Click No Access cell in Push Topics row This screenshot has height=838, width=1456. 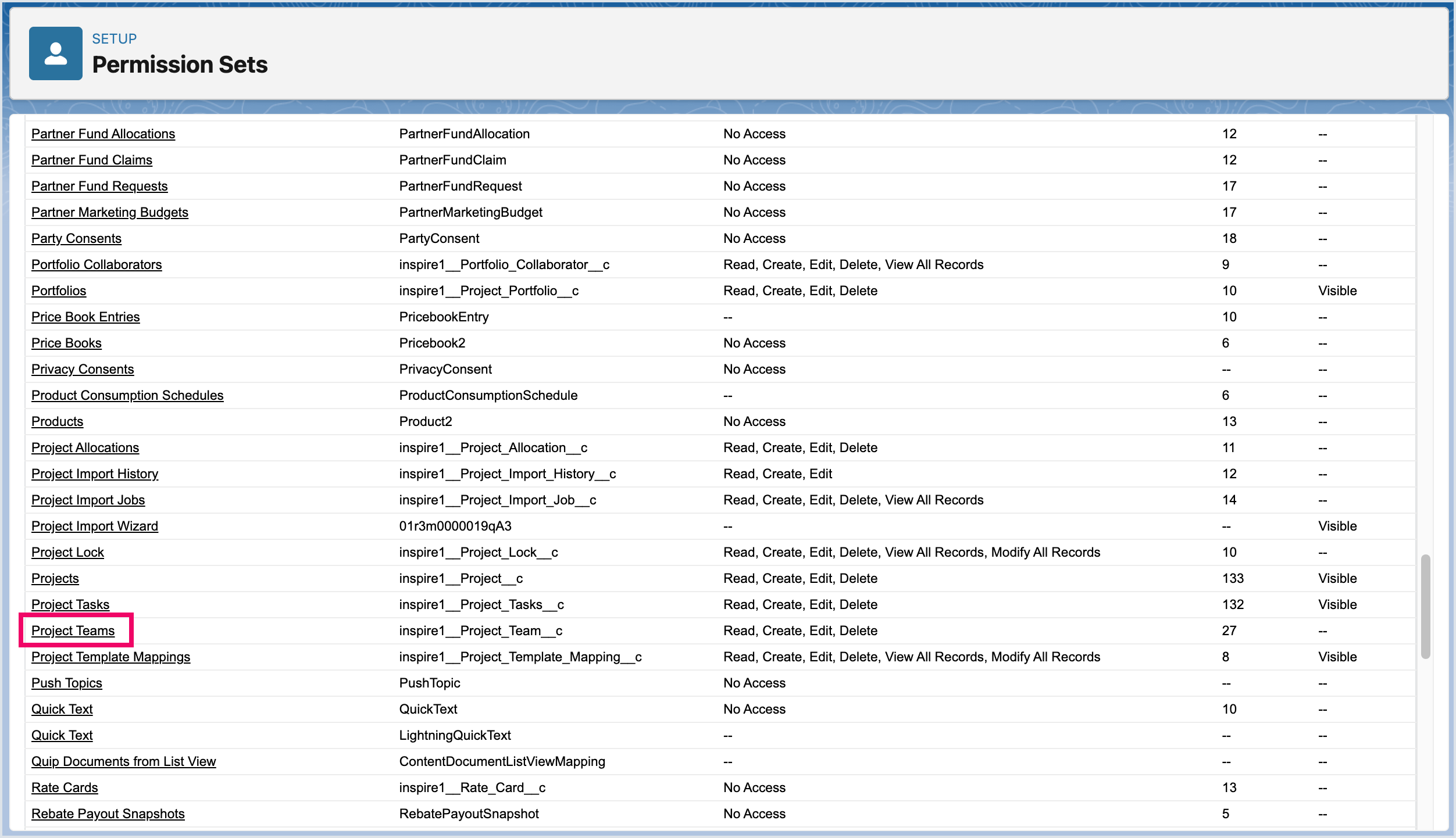754,683
